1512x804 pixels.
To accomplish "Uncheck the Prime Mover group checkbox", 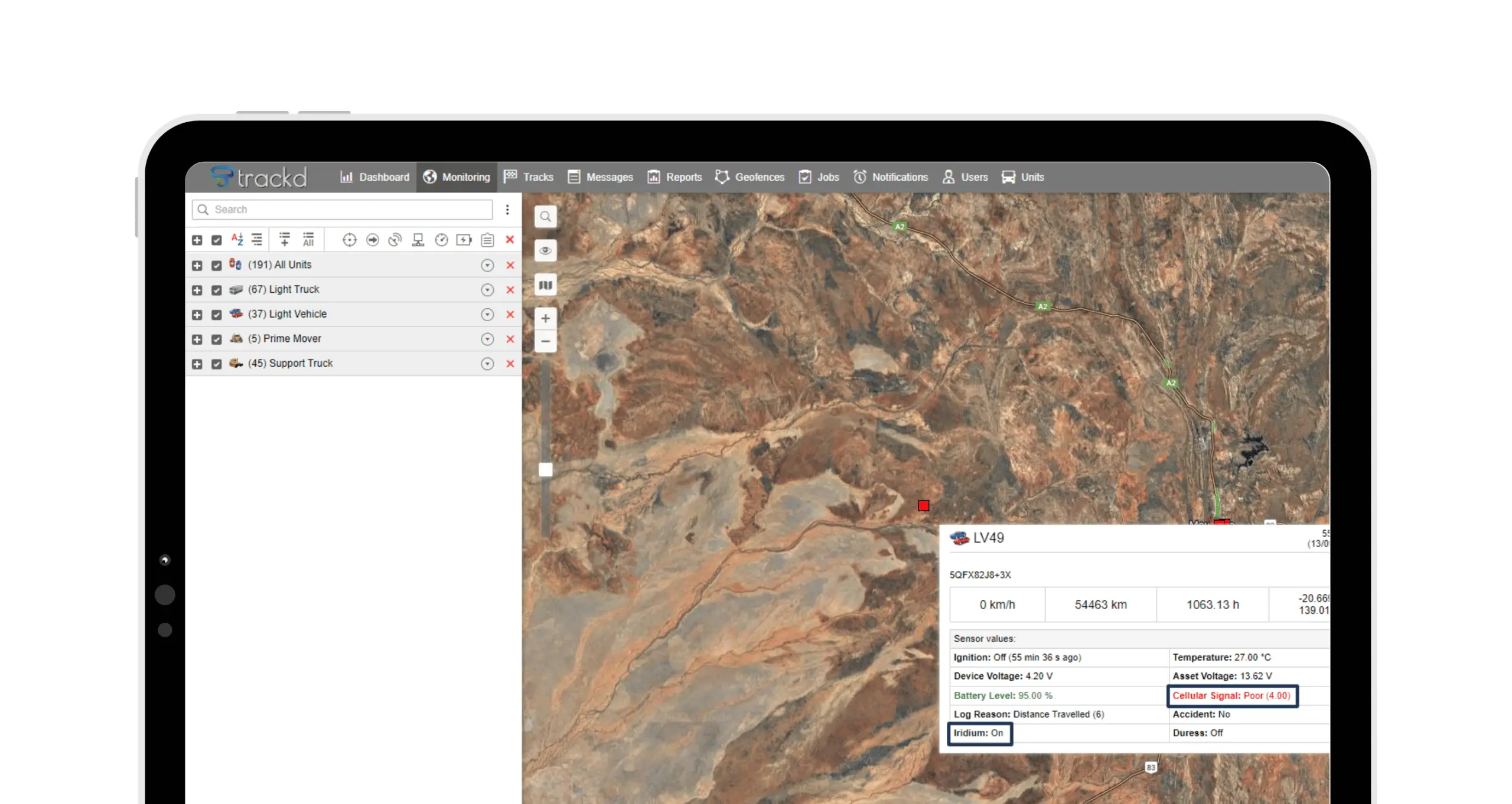I will click(x=216, y=339).
